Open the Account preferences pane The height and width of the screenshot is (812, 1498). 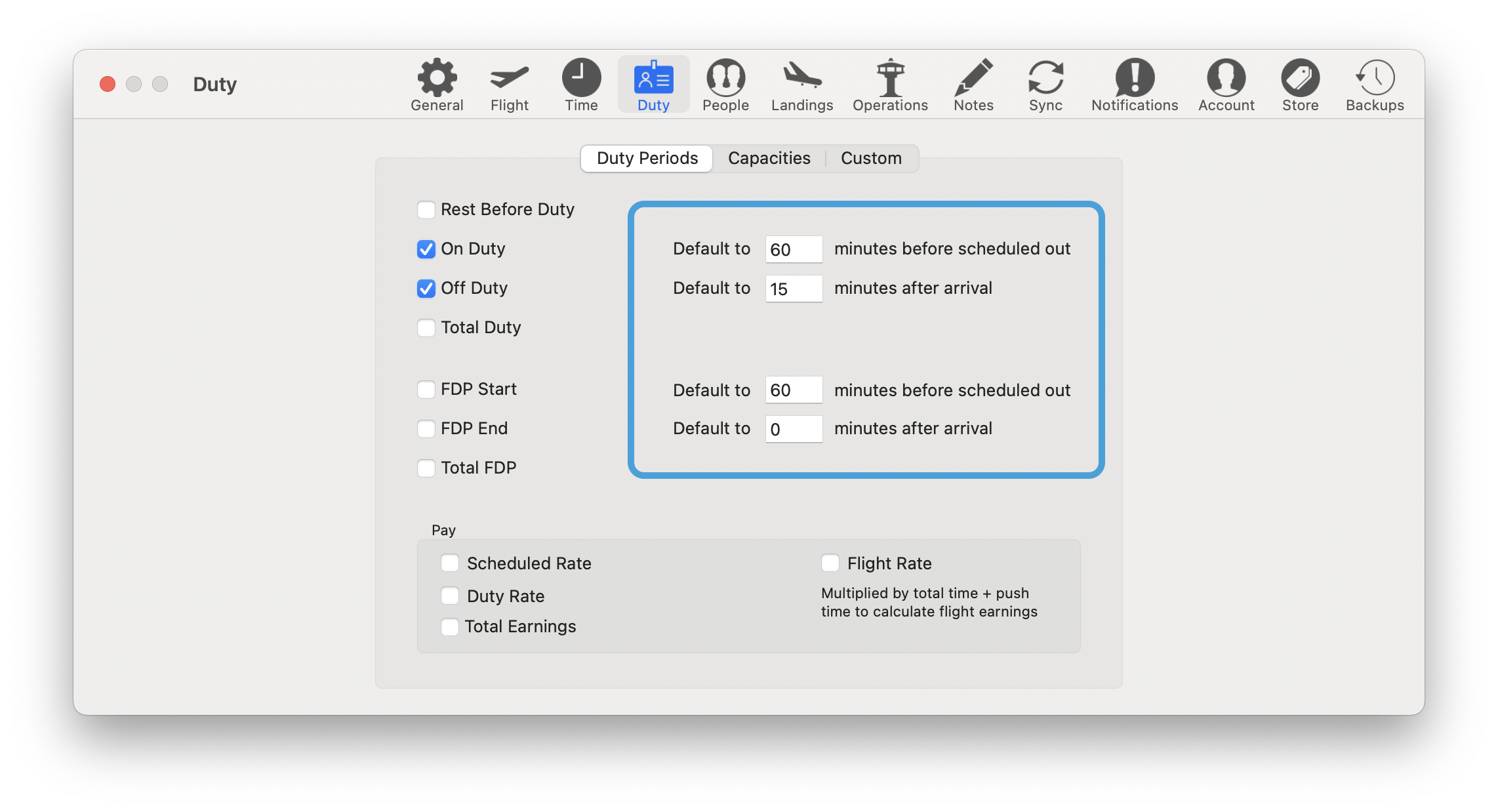tap(1226, 85)
